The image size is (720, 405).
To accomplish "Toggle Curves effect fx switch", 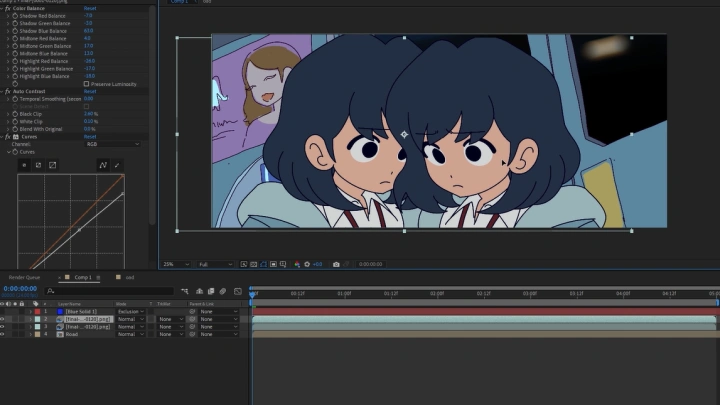I will coord(7,136).
